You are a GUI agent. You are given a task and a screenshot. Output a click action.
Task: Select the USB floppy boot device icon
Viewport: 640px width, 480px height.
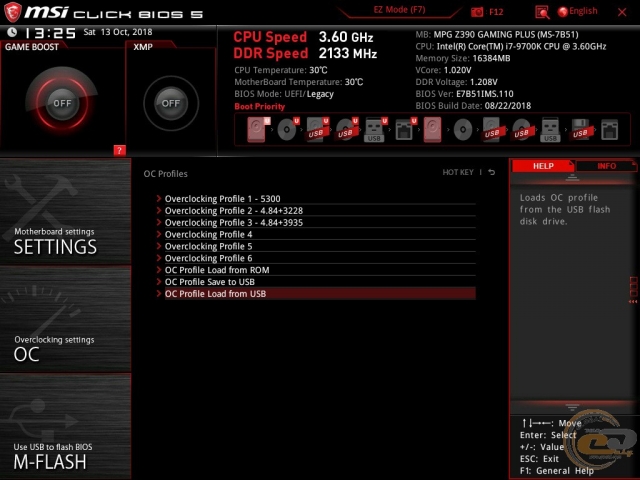580,129
